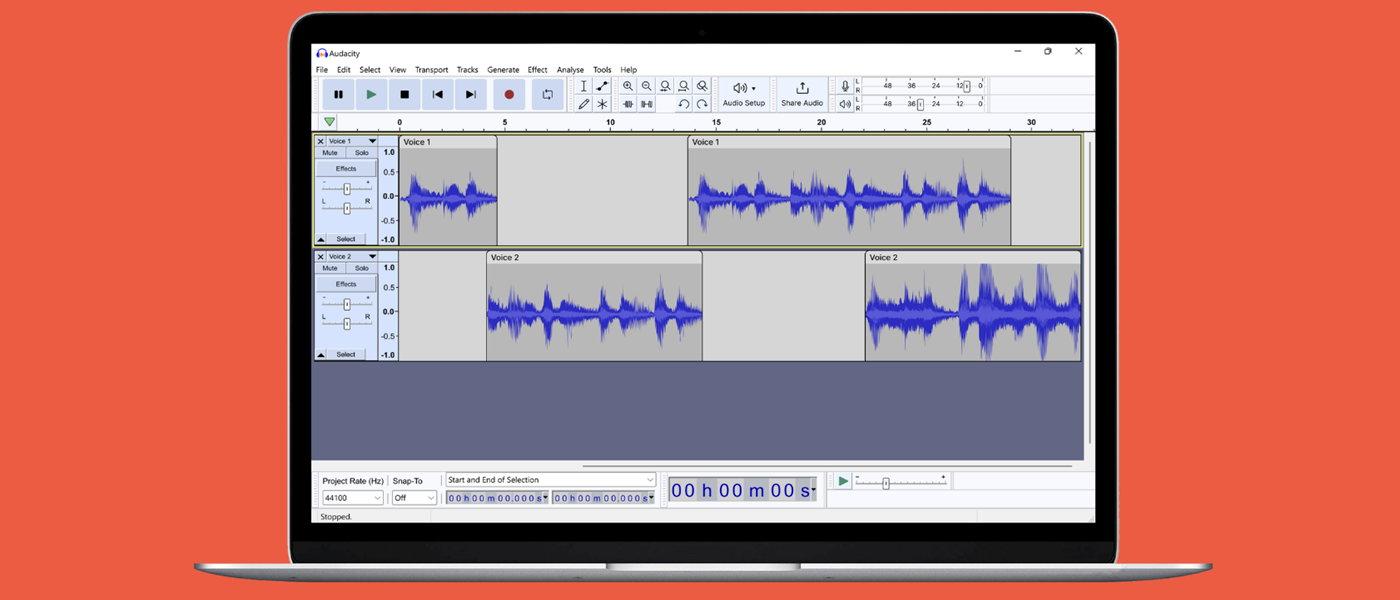This screenshot has width=1400, height=600.
Task: Mute the Voice 2 track
Action: 330,268
